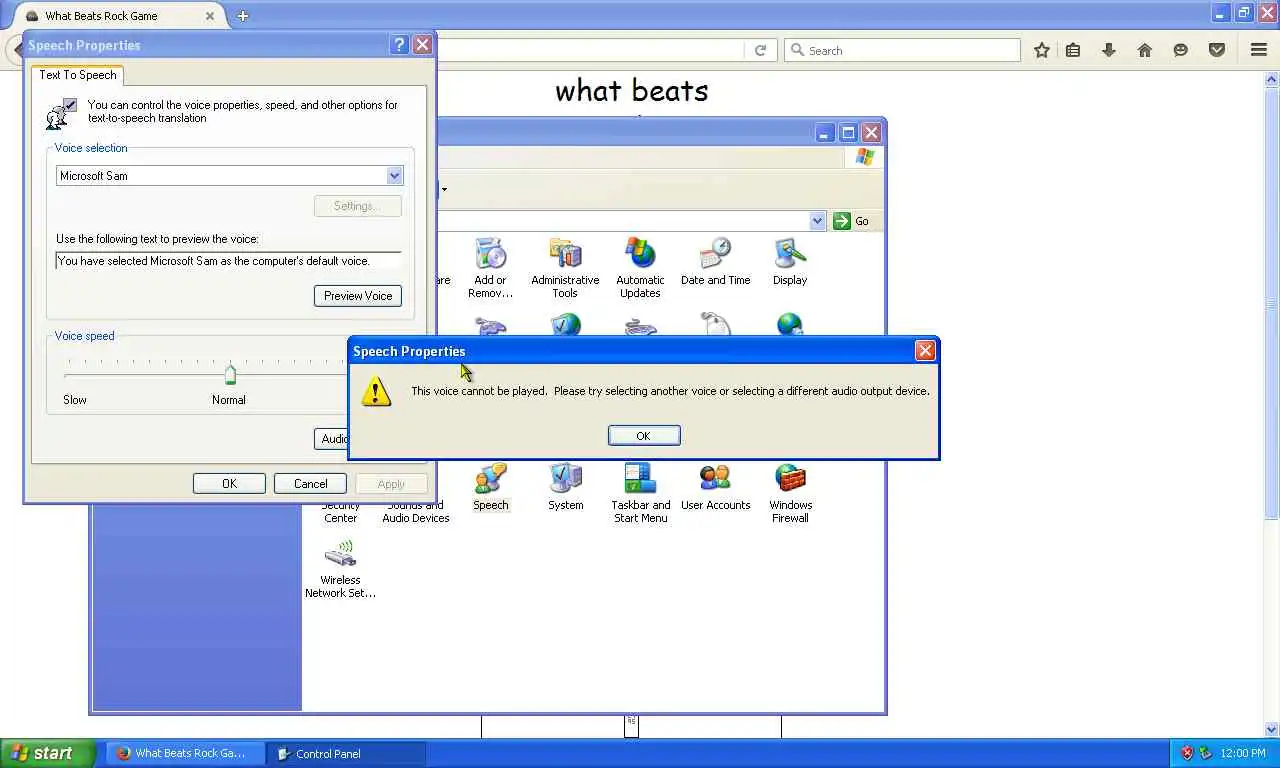Viewport: 1280px width, 768px height.
Task: Open Administrative Tools icon
Action: click(565, 267)
